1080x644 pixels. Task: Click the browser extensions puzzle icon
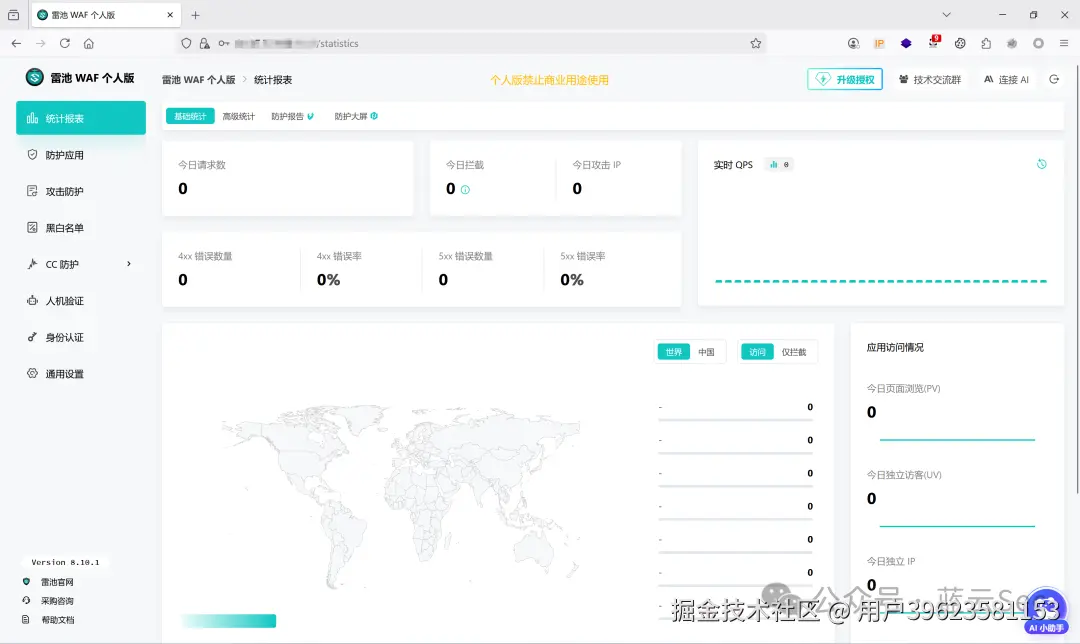tap(986, 43)
